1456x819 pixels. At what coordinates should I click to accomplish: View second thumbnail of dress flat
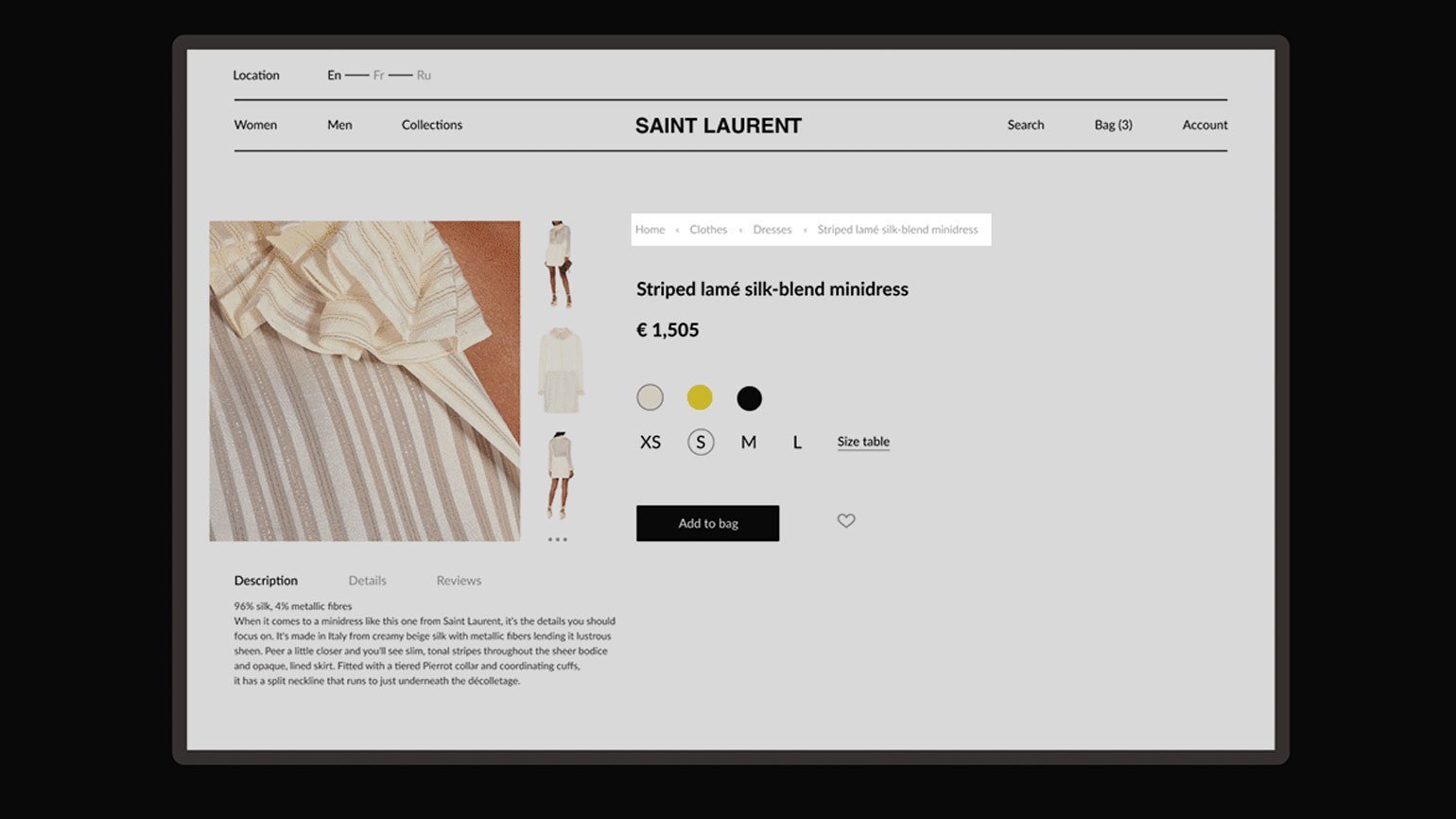[x=561, y=371]
